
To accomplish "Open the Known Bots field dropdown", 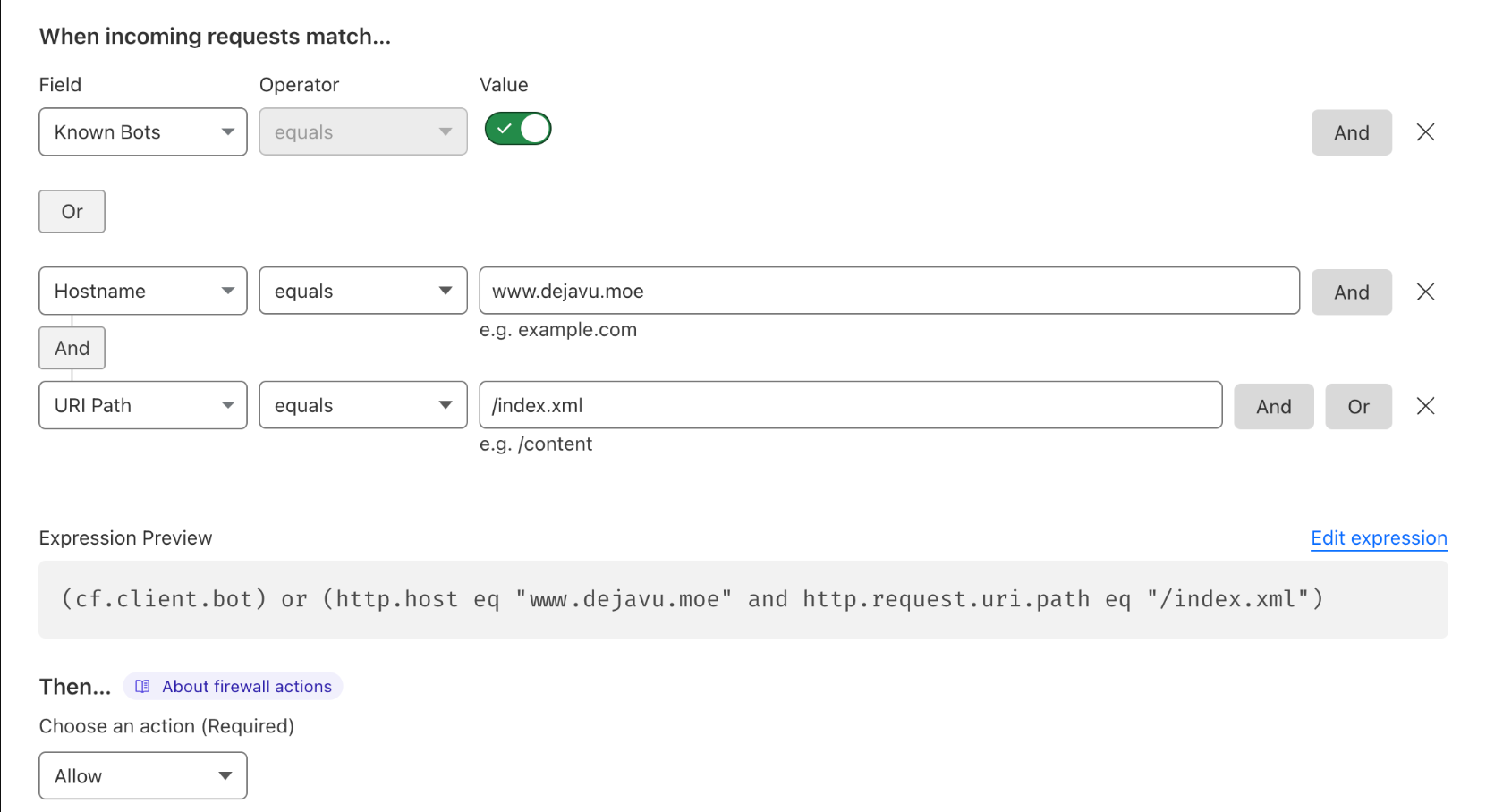I will [x=143, y=132].
